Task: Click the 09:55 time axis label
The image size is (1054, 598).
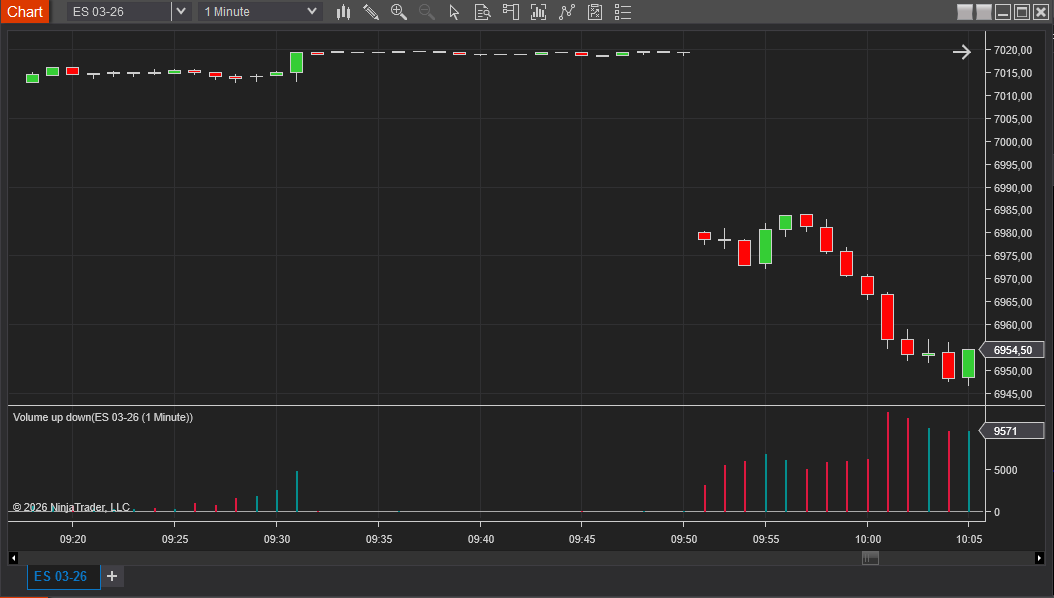Action: (766, 540)
